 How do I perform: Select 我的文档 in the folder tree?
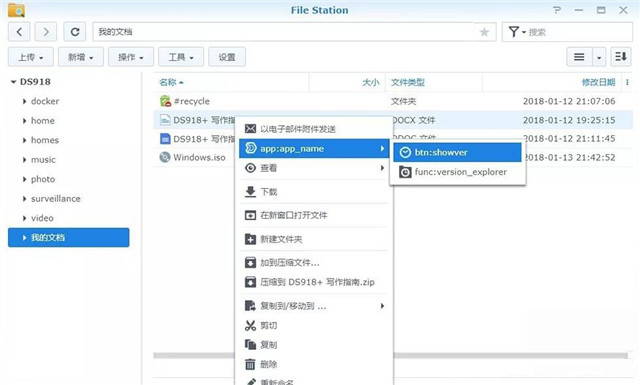click(x=69, y=237)
